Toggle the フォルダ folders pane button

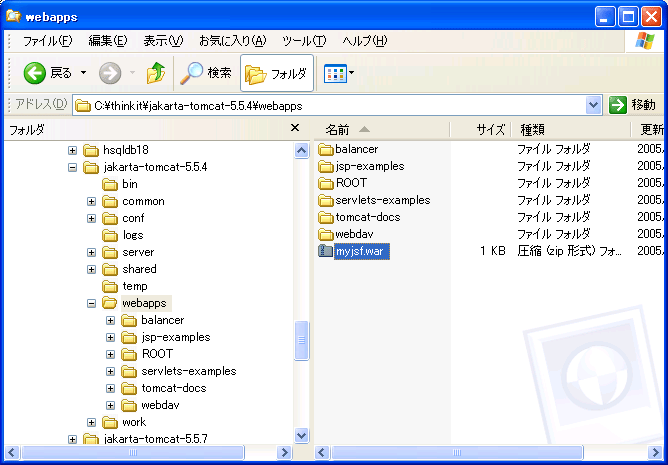(277, 73)
